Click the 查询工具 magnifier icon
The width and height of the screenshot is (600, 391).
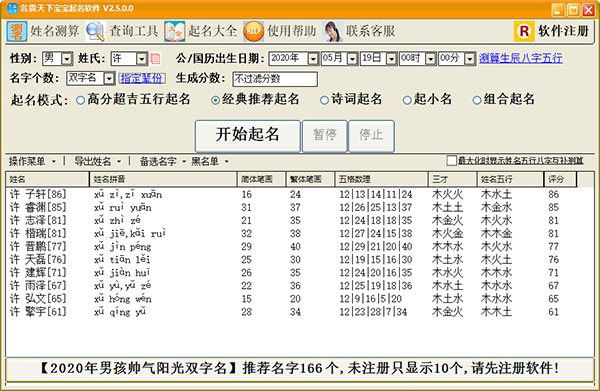tap(95, 31)
